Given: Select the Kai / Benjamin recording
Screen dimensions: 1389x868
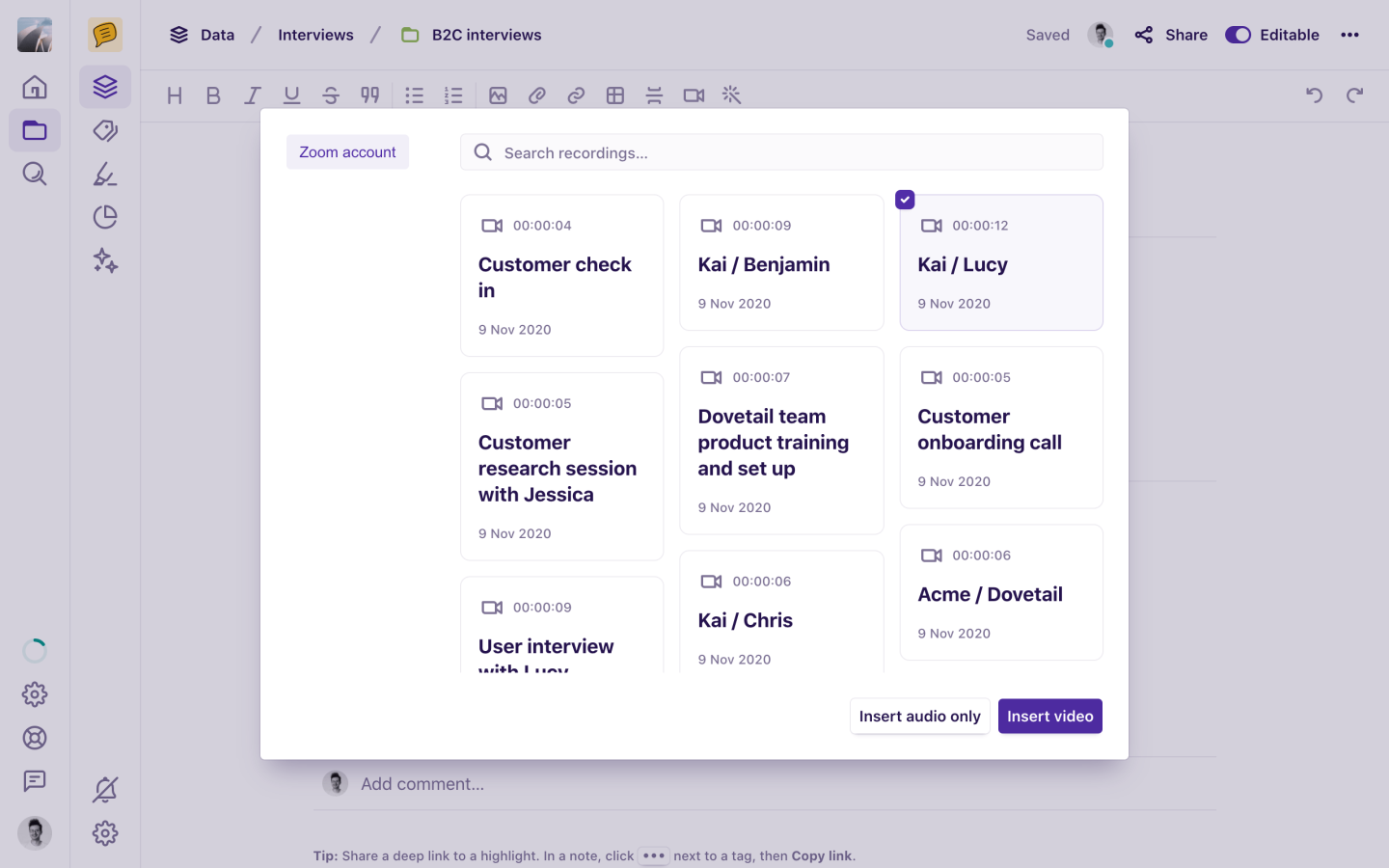Looking at the screenshot, I should (781, 262).
